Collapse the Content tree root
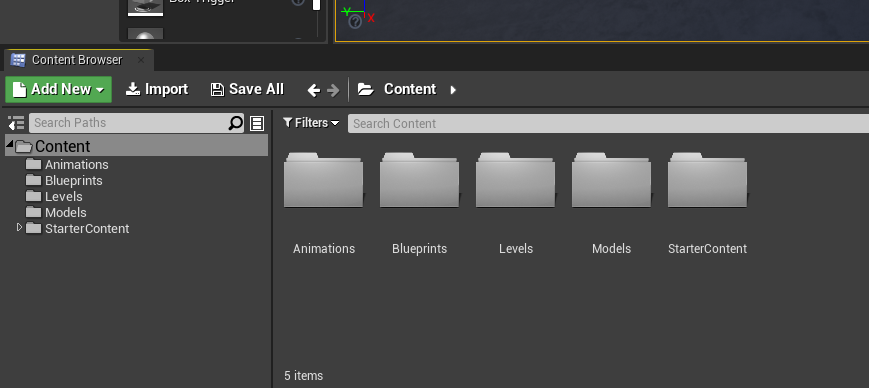869x388 pixels. [x=10, y=145]
